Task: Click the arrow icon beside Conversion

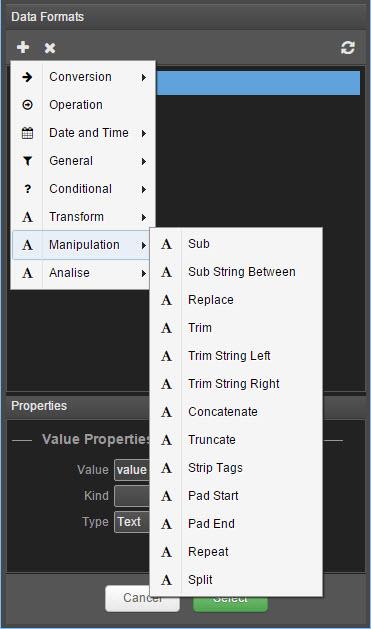Action: [x=27, y=77]
